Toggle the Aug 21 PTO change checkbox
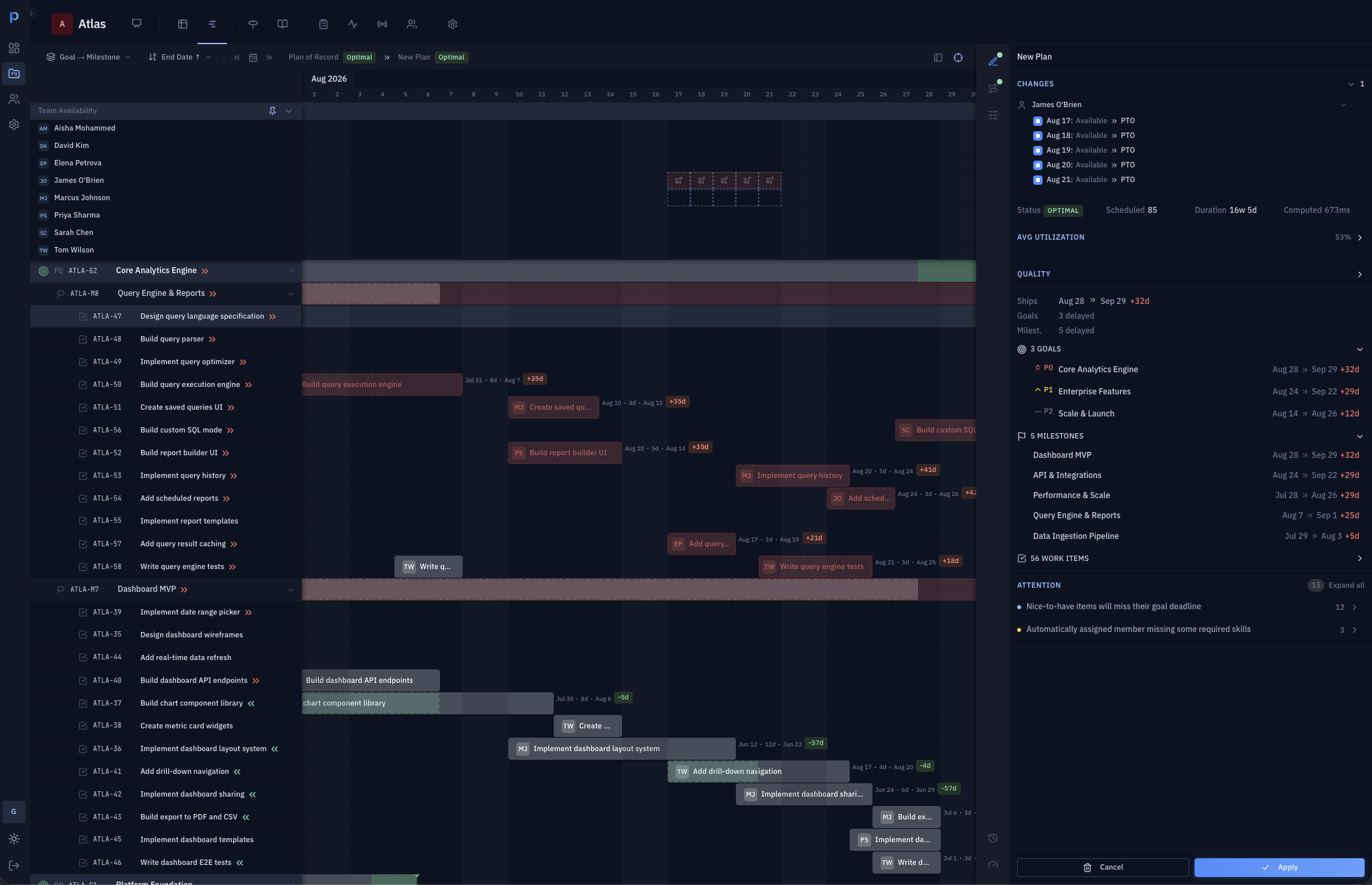The image size is (1372, 885). (x=1038, y=180)
